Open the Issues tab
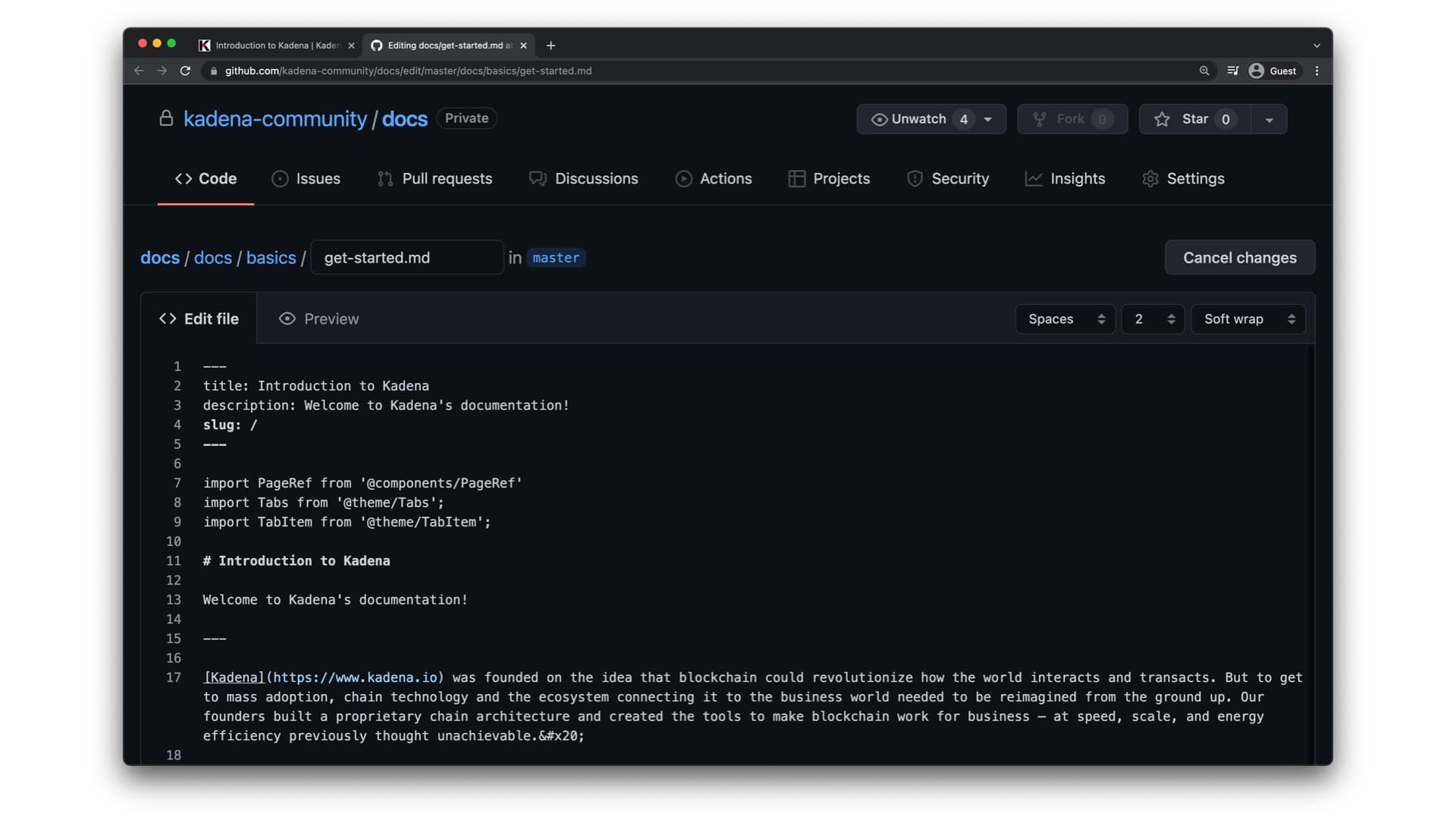 (x=306, y=178)
